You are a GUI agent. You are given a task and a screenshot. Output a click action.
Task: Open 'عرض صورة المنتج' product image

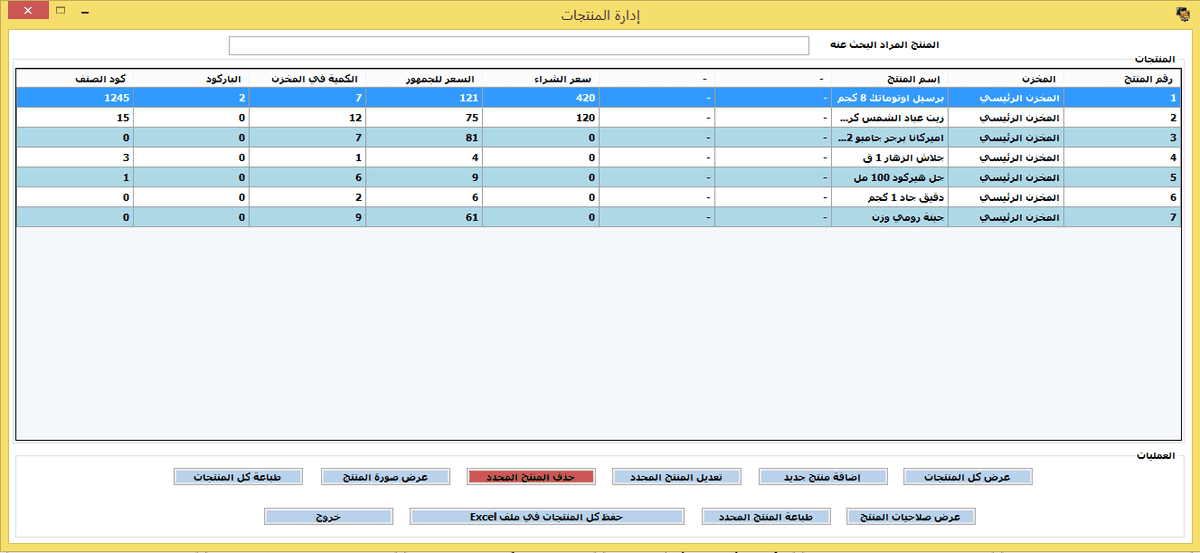pos(384,477)
